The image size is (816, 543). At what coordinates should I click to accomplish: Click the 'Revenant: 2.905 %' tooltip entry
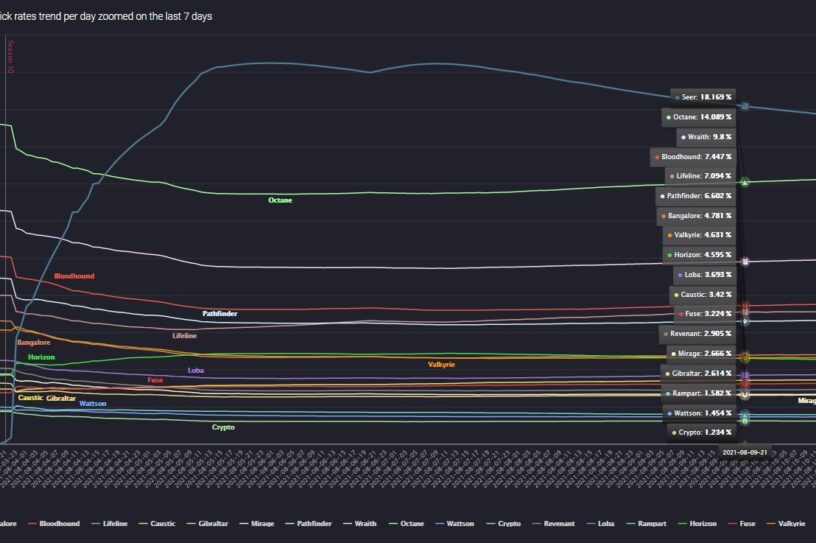click(697, 334)
